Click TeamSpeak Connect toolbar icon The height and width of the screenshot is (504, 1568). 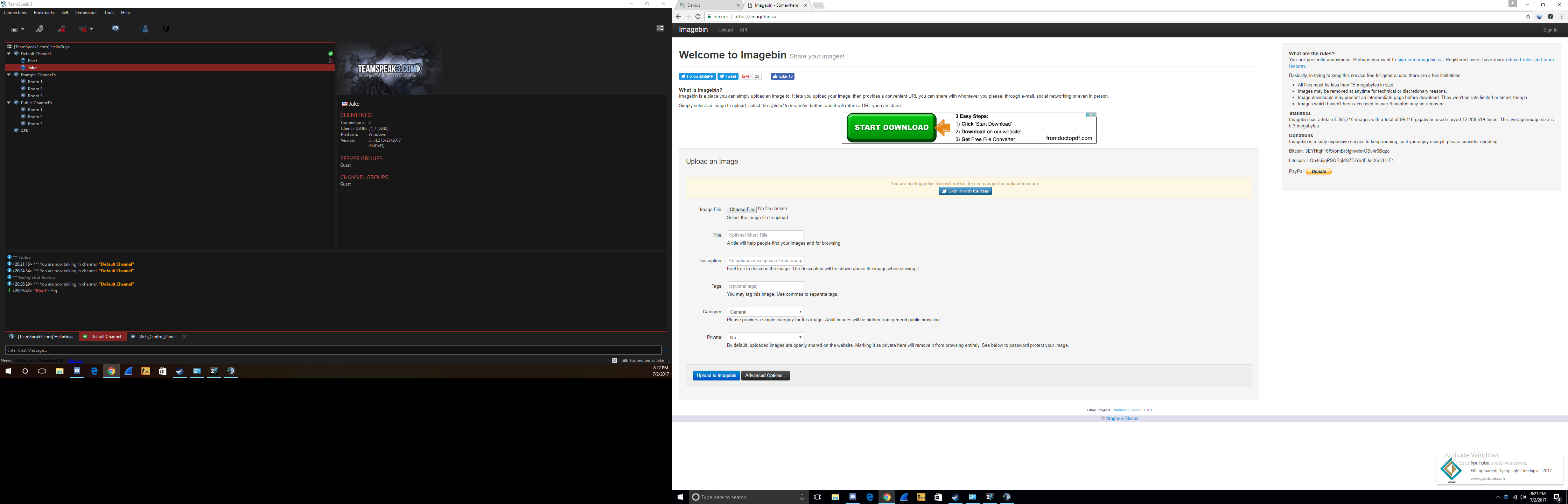point(40,29)
